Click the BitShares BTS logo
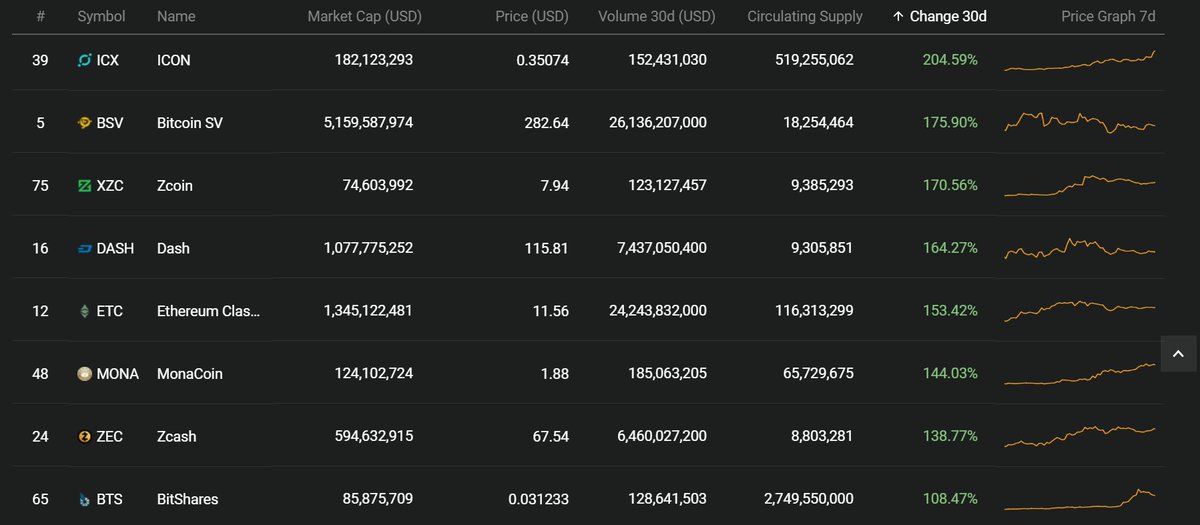This screenshot has height=525, width=1200. 85,499
